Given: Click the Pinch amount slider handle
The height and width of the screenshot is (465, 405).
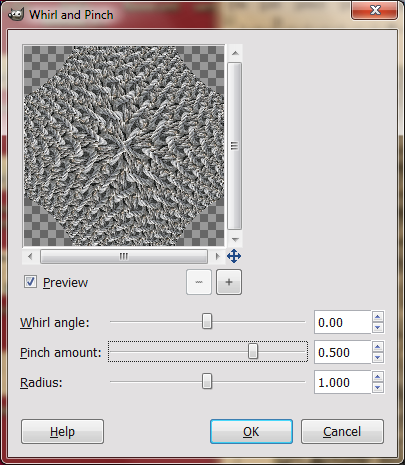Looking at the screenshot, I should point(253,351).
